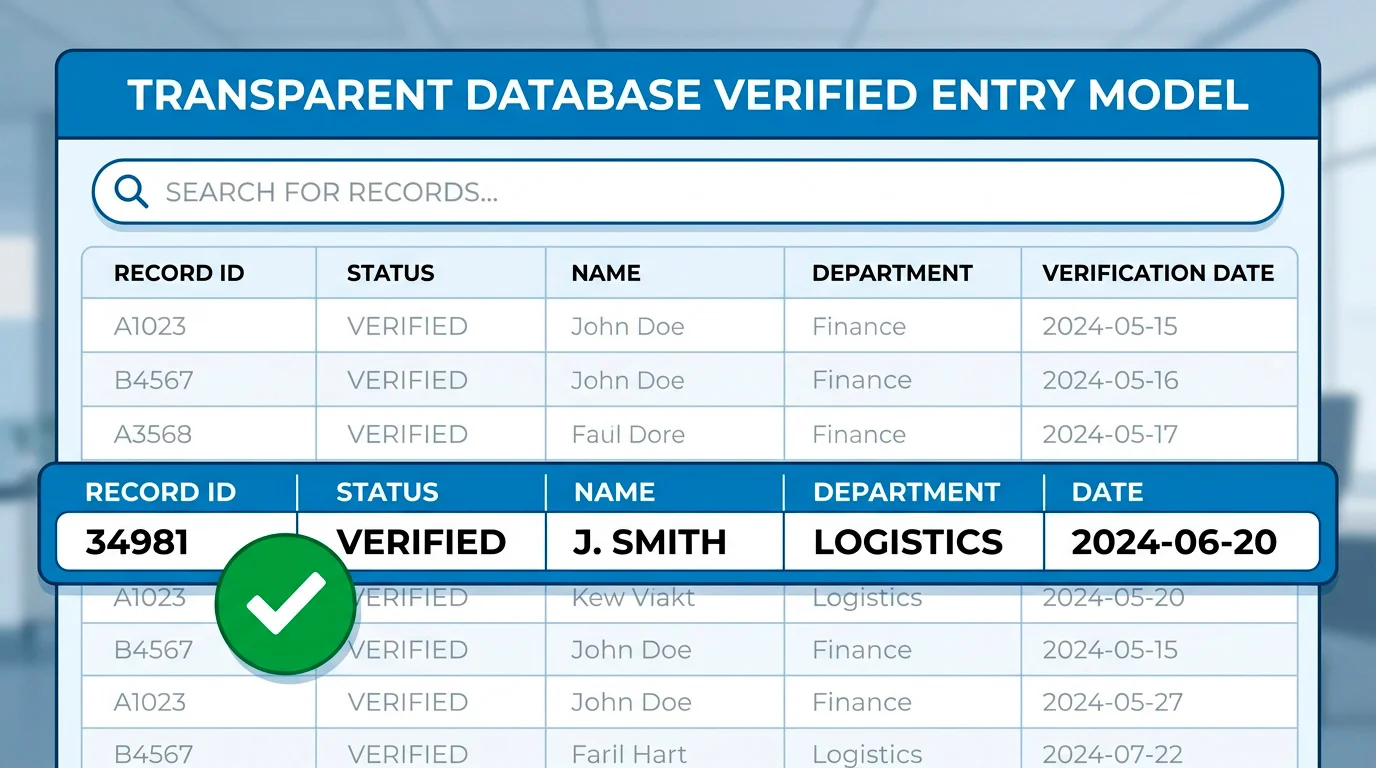Click VERIFIED in the 2024-05-16 row

point(408,380)
